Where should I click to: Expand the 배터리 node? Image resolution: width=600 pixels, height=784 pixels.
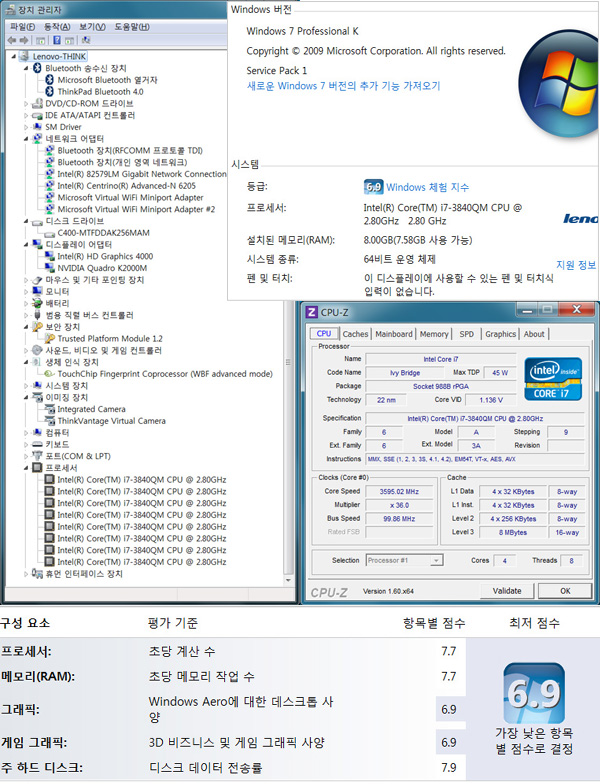(26, 304)
